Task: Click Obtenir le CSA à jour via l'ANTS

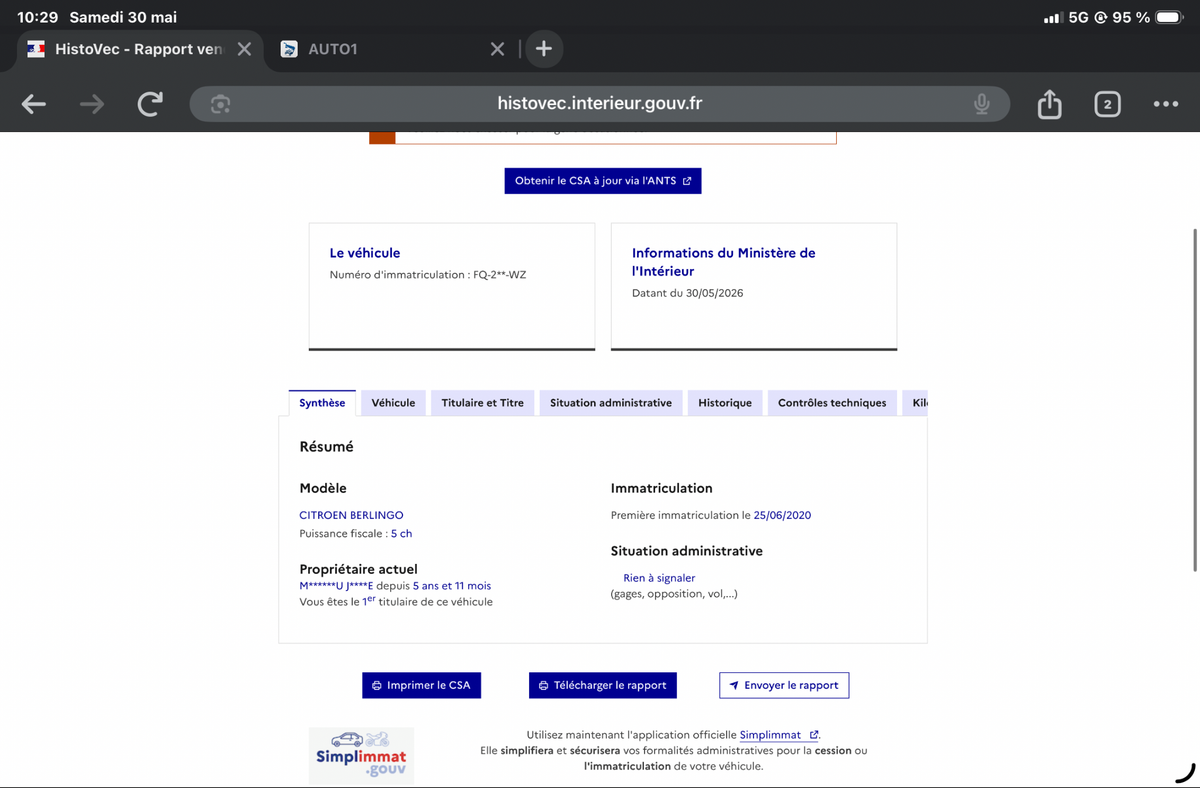Action: click(x=603, y=181)
